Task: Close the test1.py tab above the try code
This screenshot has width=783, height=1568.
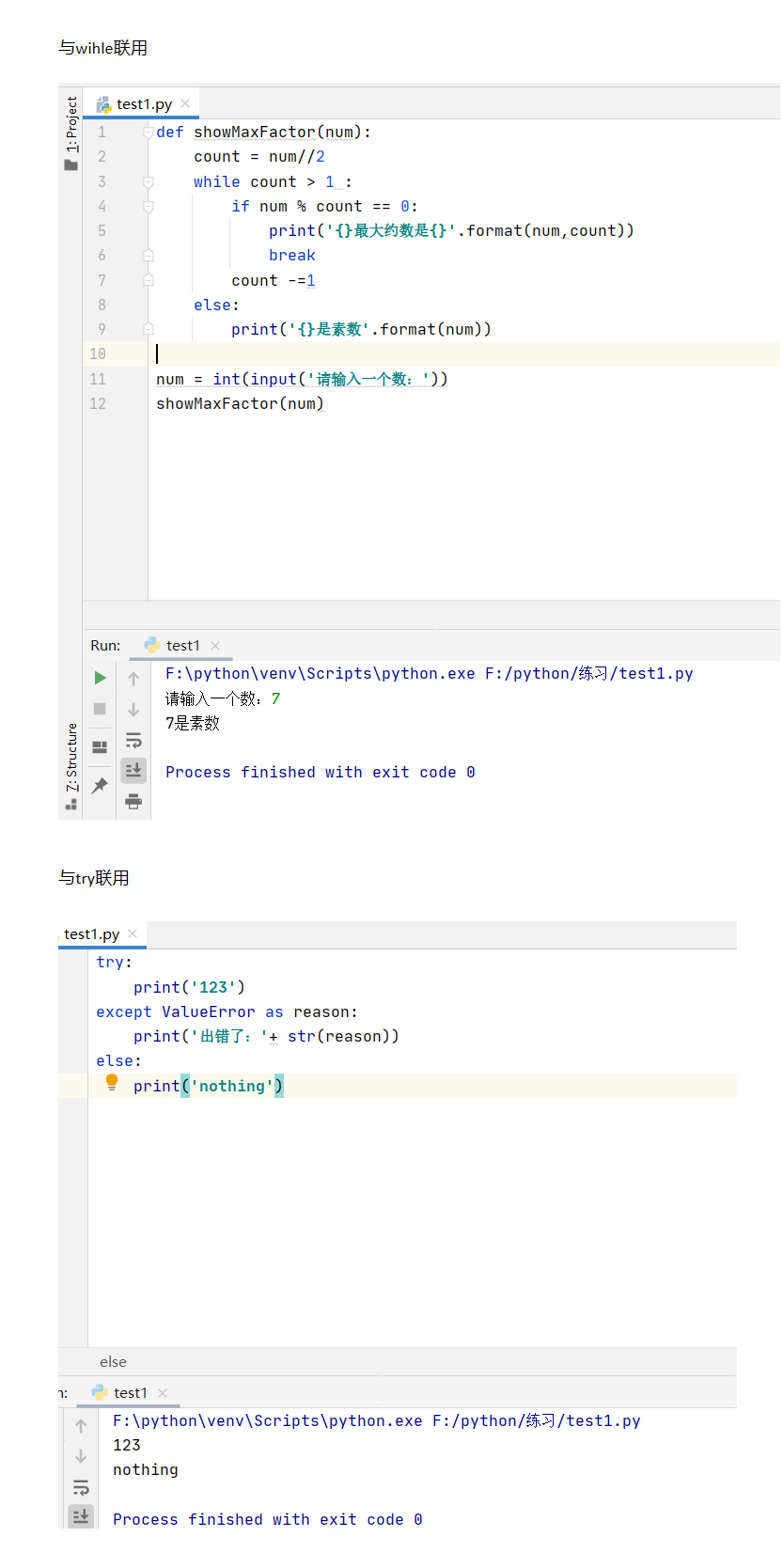Action: pyautogui.click(x=133, y=933)
